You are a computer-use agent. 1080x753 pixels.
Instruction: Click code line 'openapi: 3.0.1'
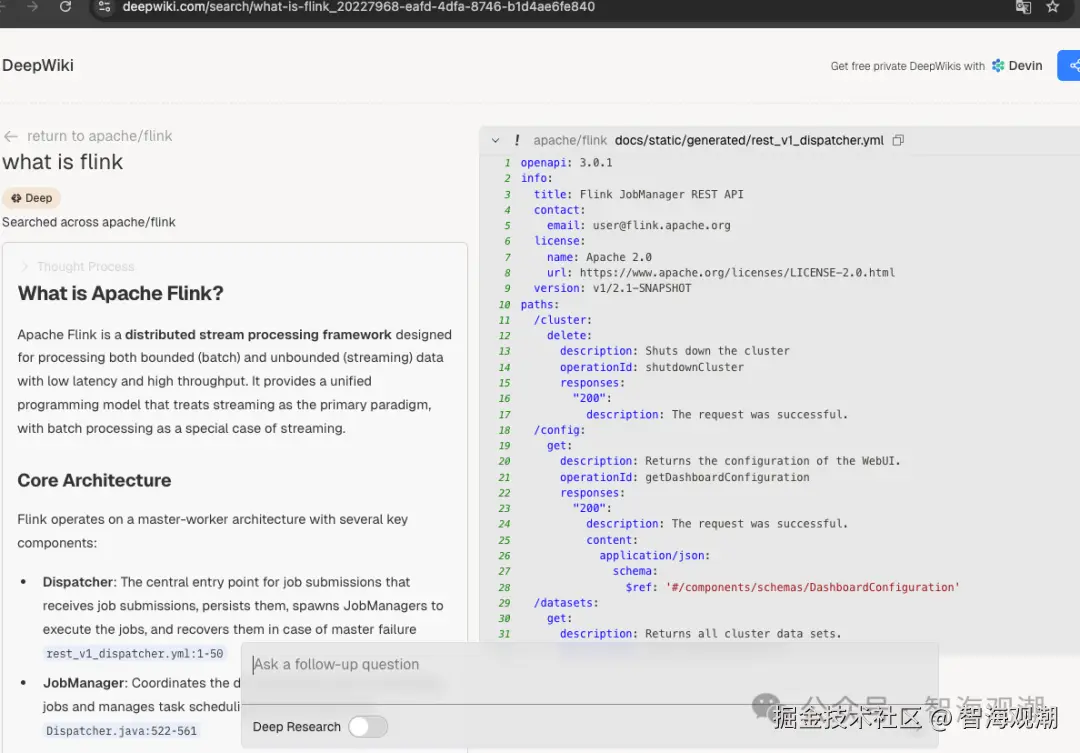(x=566, y=163)
